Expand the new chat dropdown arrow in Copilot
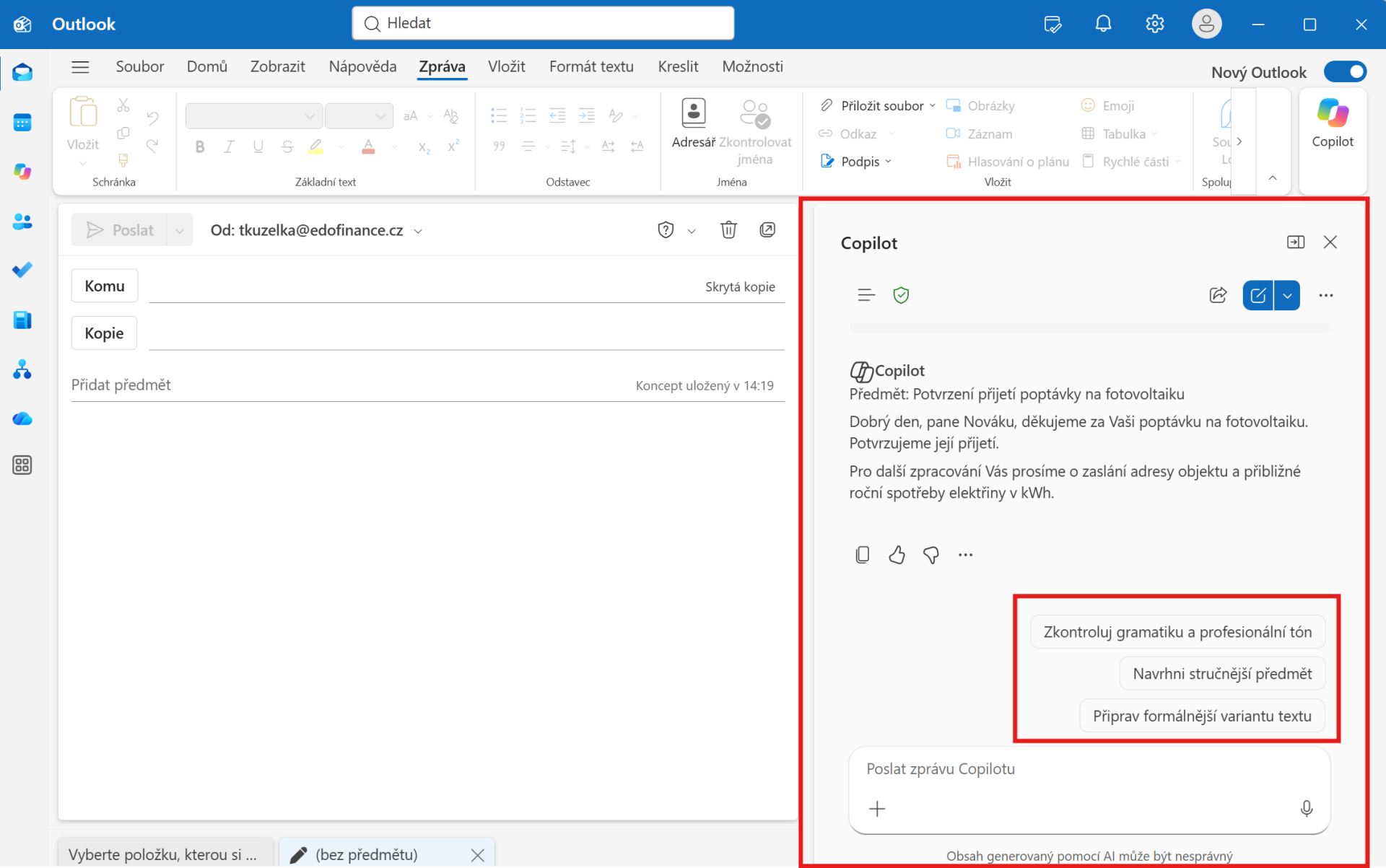Screen dimensions: 1386x868 pyautogui.click(x=1287, y=295)
